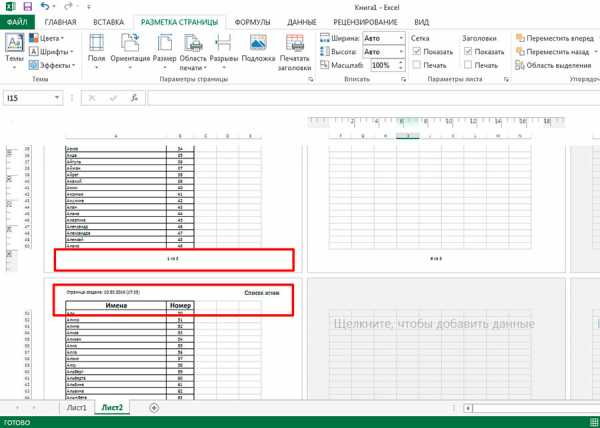The image size is (600, 428).
Task: Open Параметры листа dialog launcher
Action: (x=507, y=79)
